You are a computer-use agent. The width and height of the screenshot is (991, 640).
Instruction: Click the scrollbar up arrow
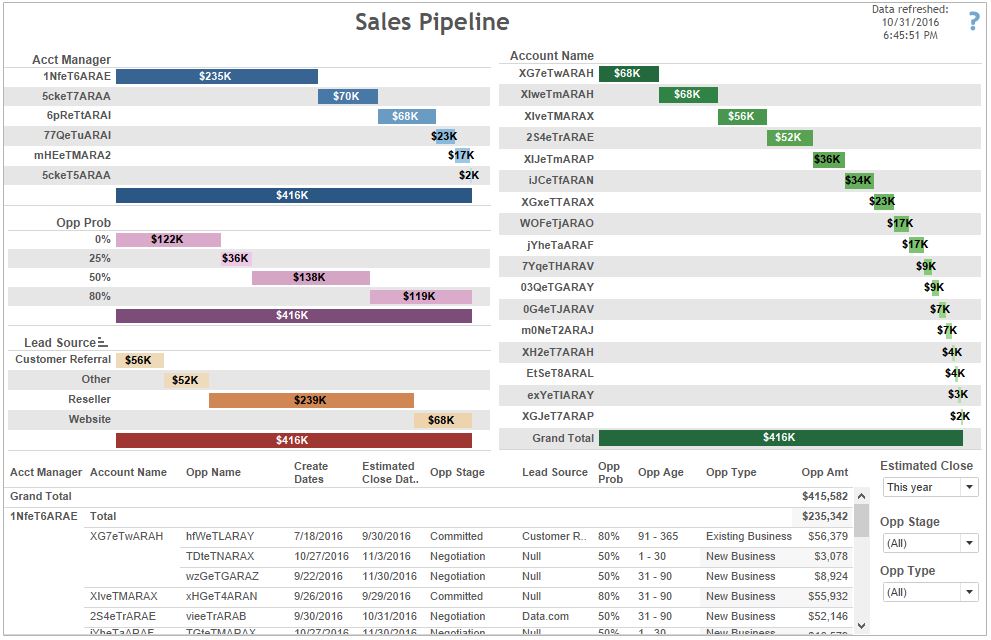861,497
